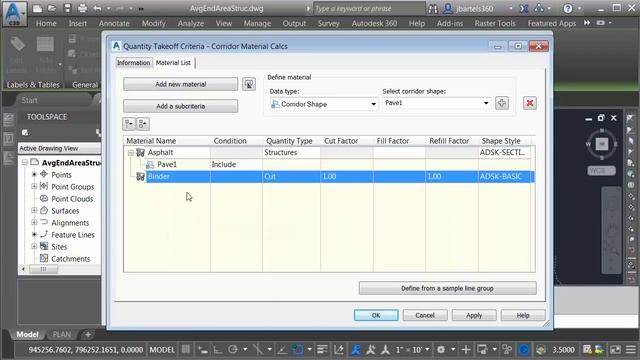Open the Select corridor shape dropdown
The height and width of the screenshot is (360, 640).
(x=486, y=103)
